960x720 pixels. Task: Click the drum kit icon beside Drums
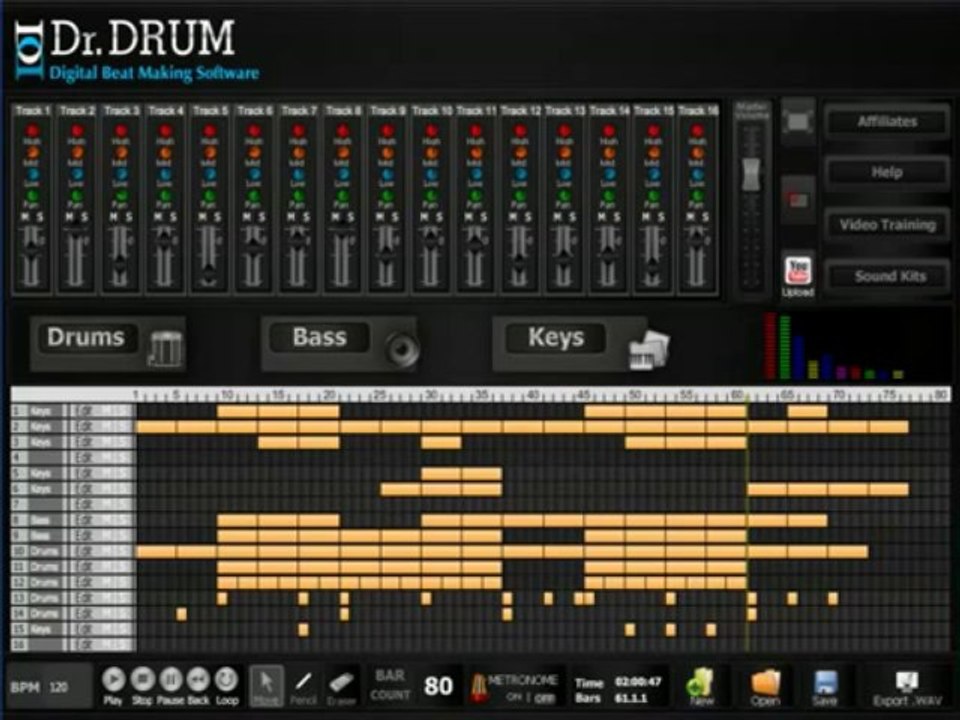tap(165, 348)
